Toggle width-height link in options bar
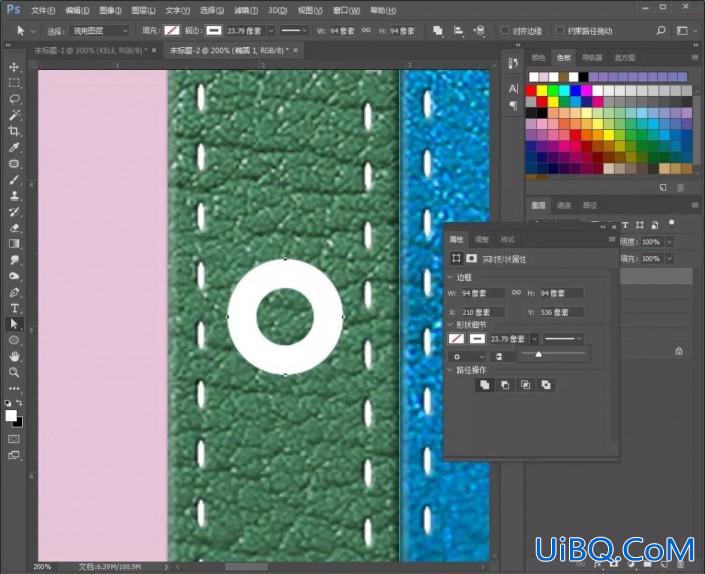This screenshot has width=705, height=574. [x=366, y=30]
